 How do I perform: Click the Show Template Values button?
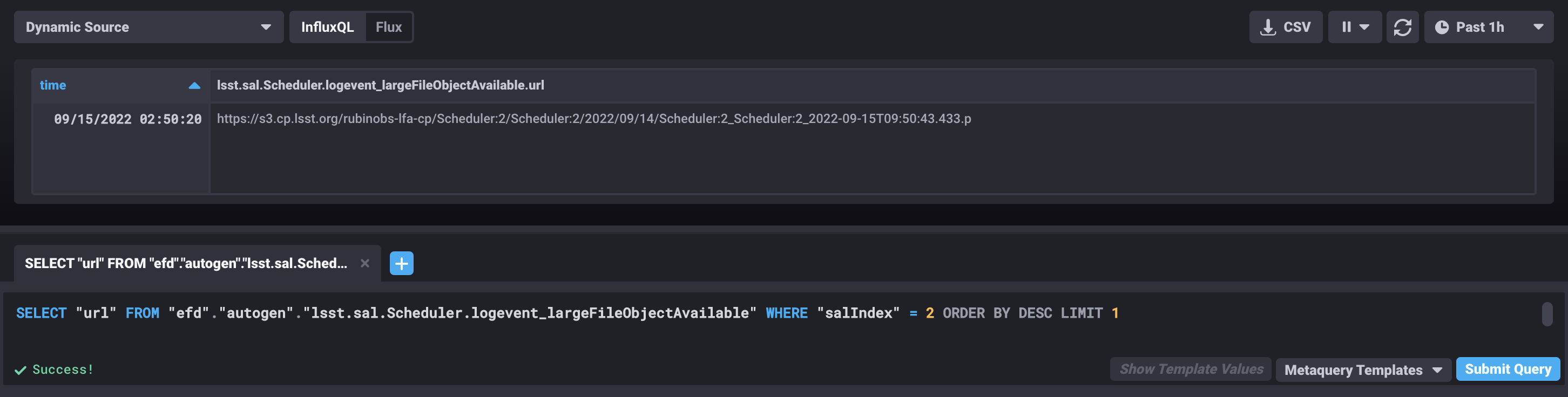1191,369
